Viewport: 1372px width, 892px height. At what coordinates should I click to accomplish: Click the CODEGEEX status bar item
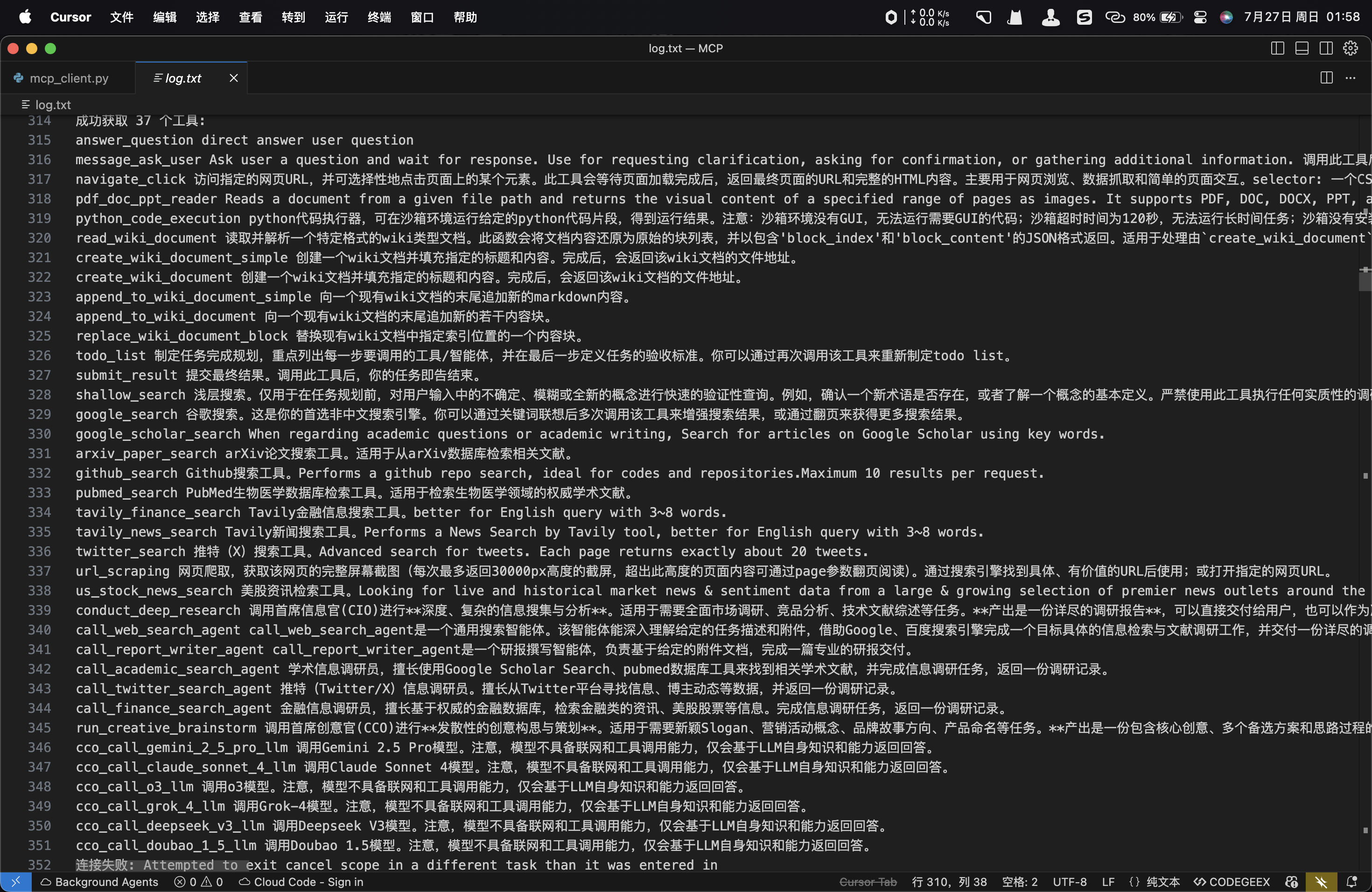click(x=1232, y=882)
